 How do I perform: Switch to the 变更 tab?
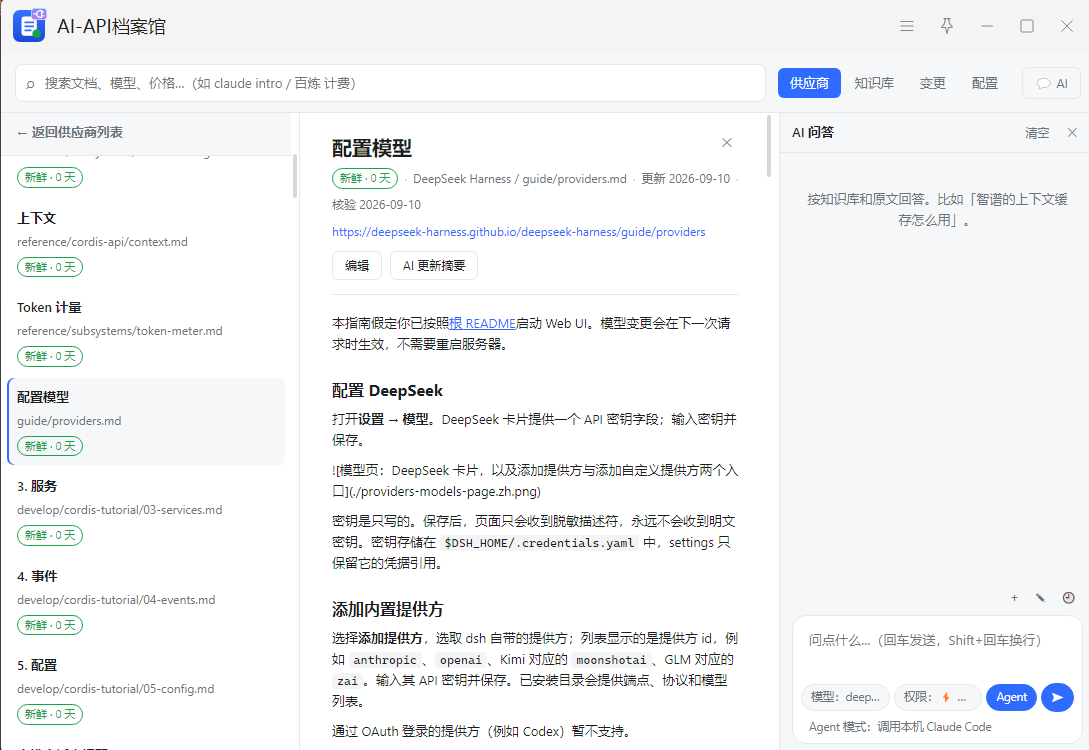pyautogui.click(x=932, y=83)
